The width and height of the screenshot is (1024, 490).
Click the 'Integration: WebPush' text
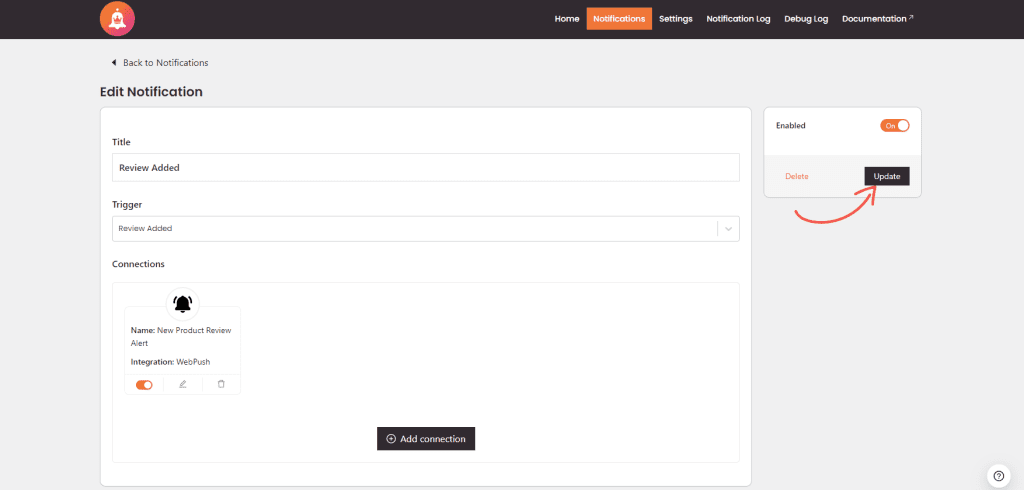[170, 361]
